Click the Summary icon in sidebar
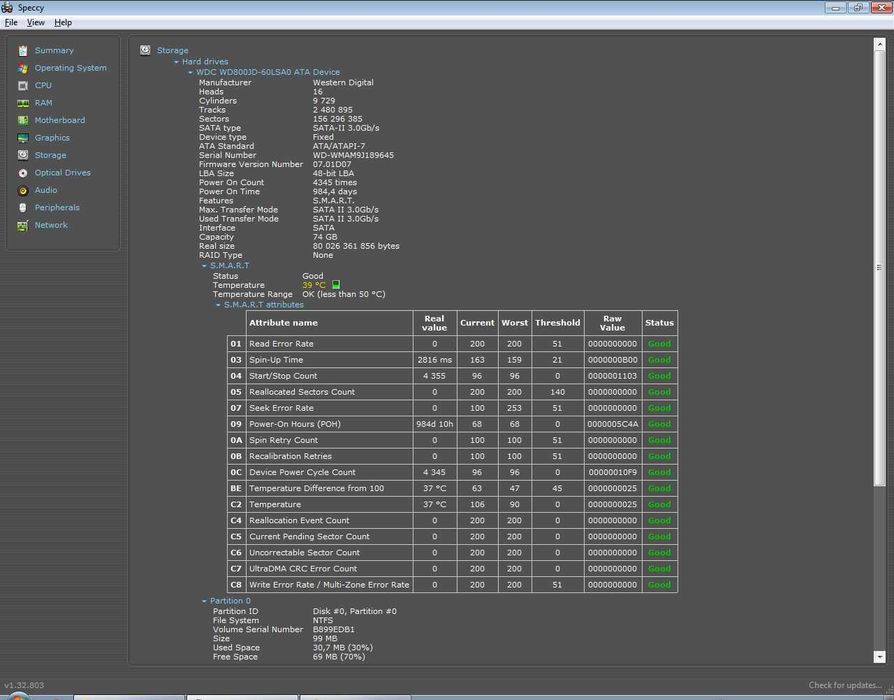894x700 pixels. [23, 50]
